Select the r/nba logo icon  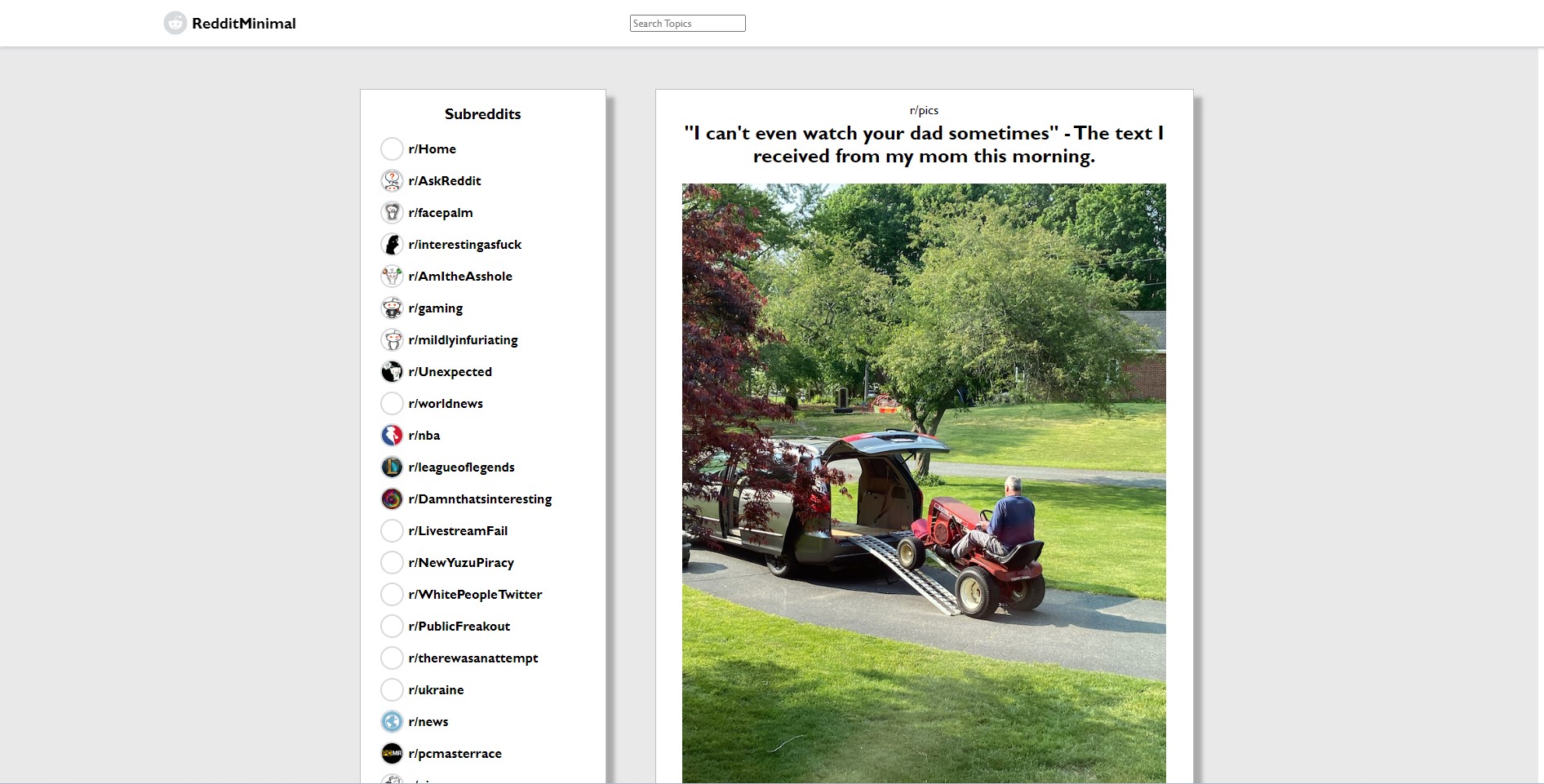(x=392, y=435)
